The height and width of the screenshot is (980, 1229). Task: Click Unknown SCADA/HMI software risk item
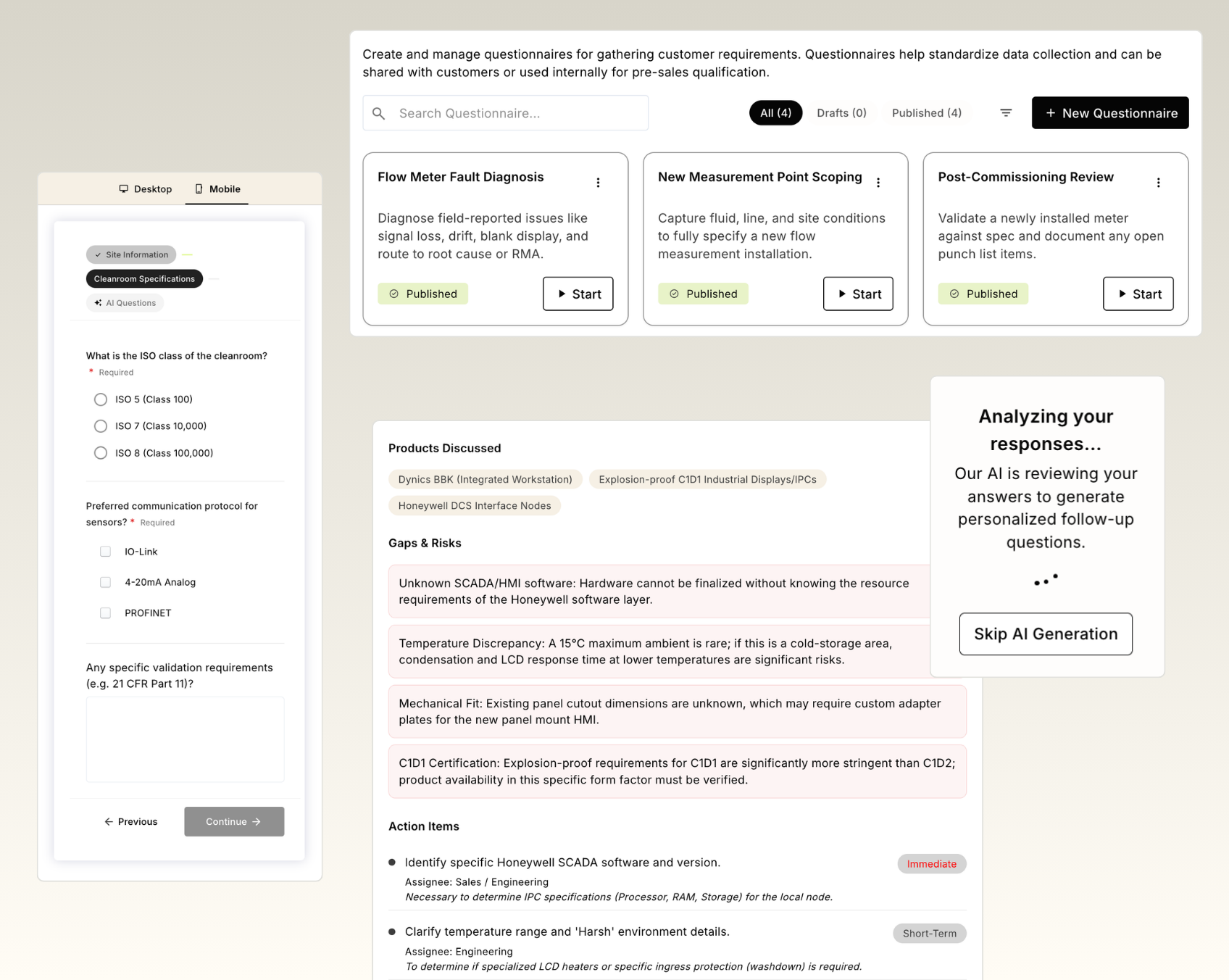(x=659, y=591)
